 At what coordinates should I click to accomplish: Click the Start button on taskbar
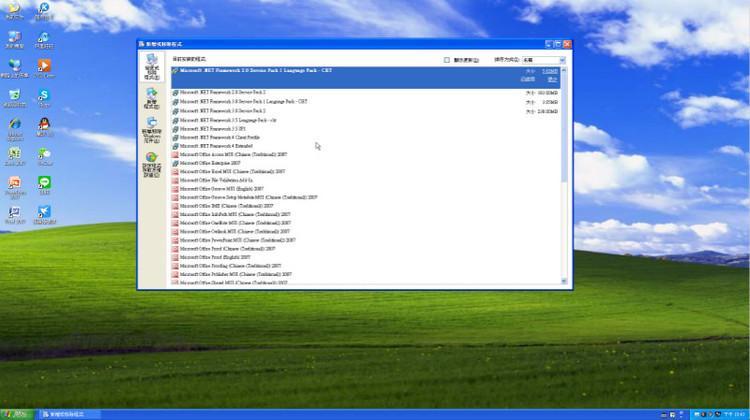tap(16, 414)
